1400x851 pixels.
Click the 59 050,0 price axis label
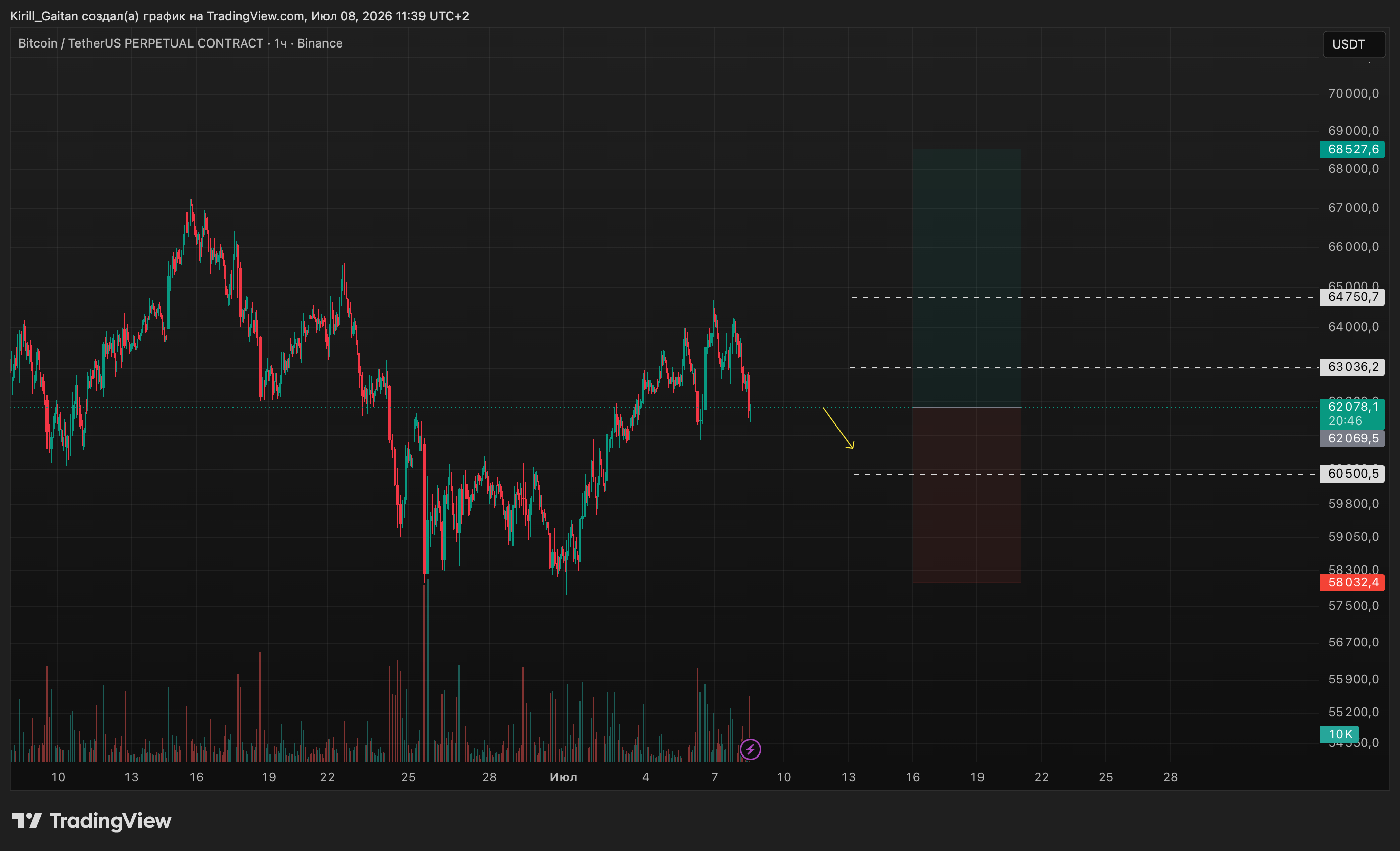click(1354, 536)
